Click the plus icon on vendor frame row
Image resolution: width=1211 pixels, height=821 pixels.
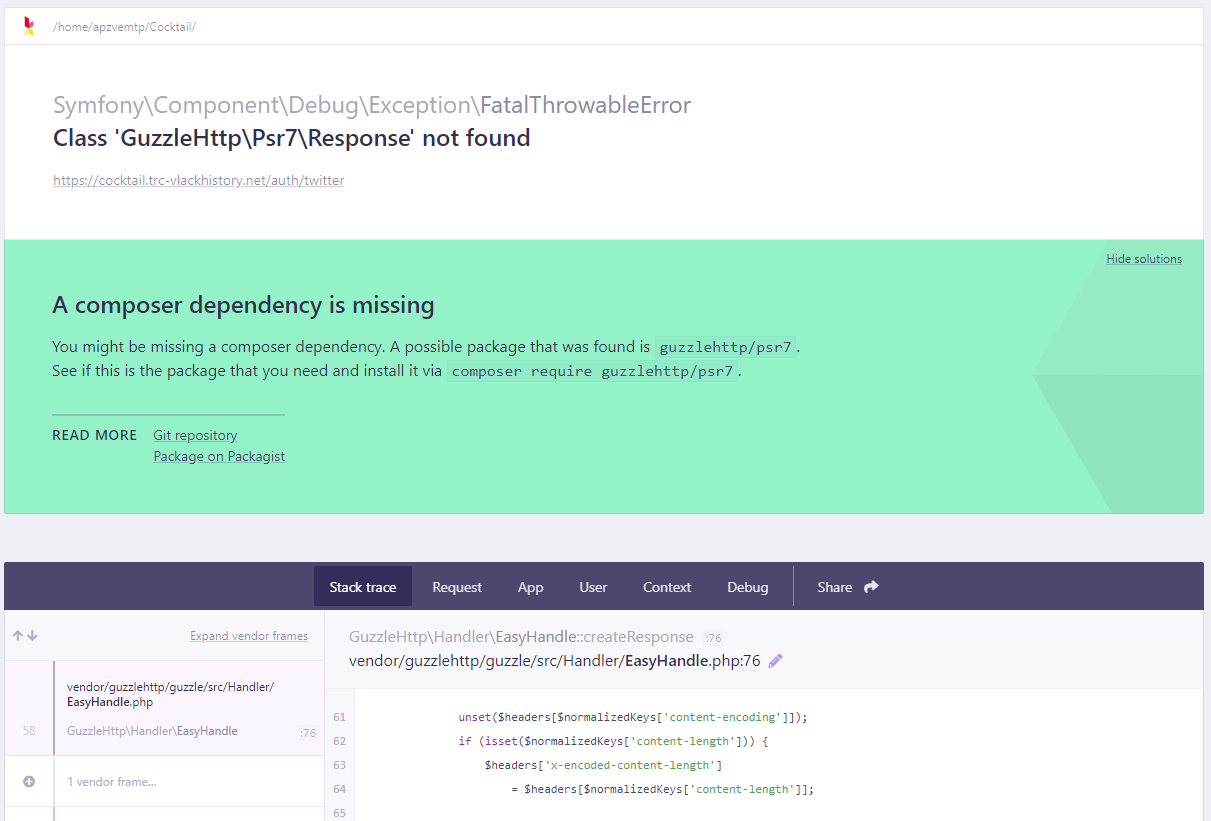[29, 782]
